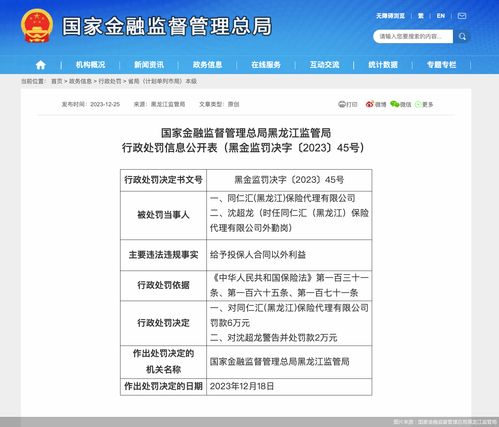Click the 对沈超龙警告并处罚款2万元 line
The height and width of the screenshot is (427, 499).
[274, 338]
